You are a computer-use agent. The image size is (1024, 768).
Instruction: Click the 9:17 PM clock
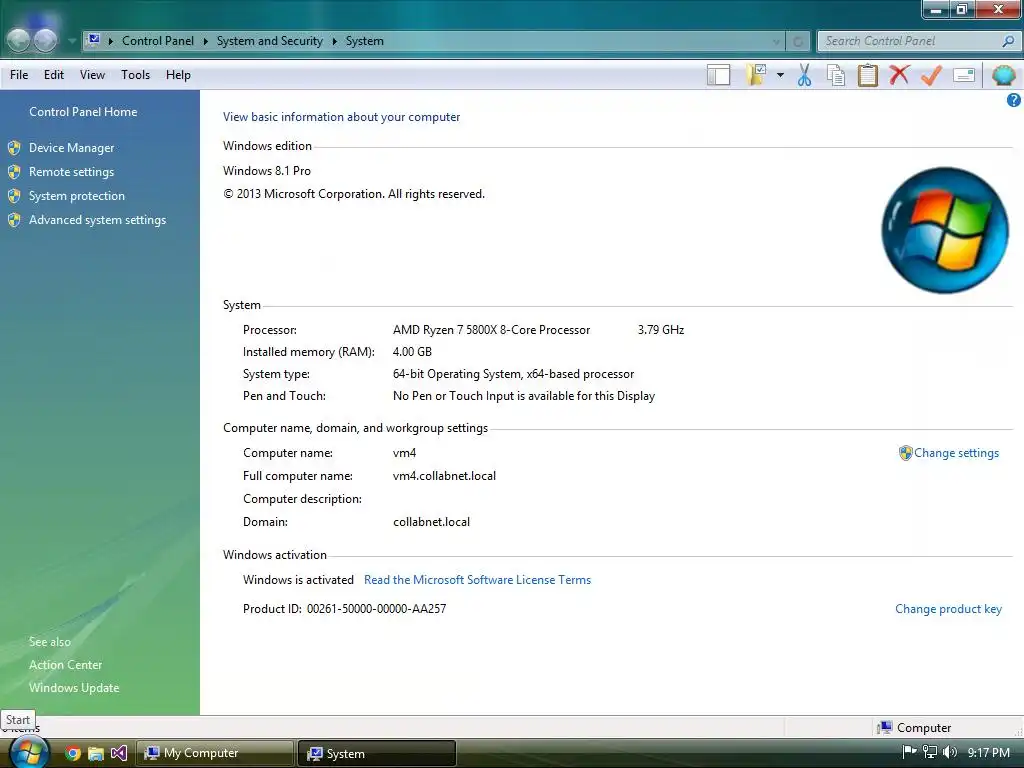click(x=988, y=753)
